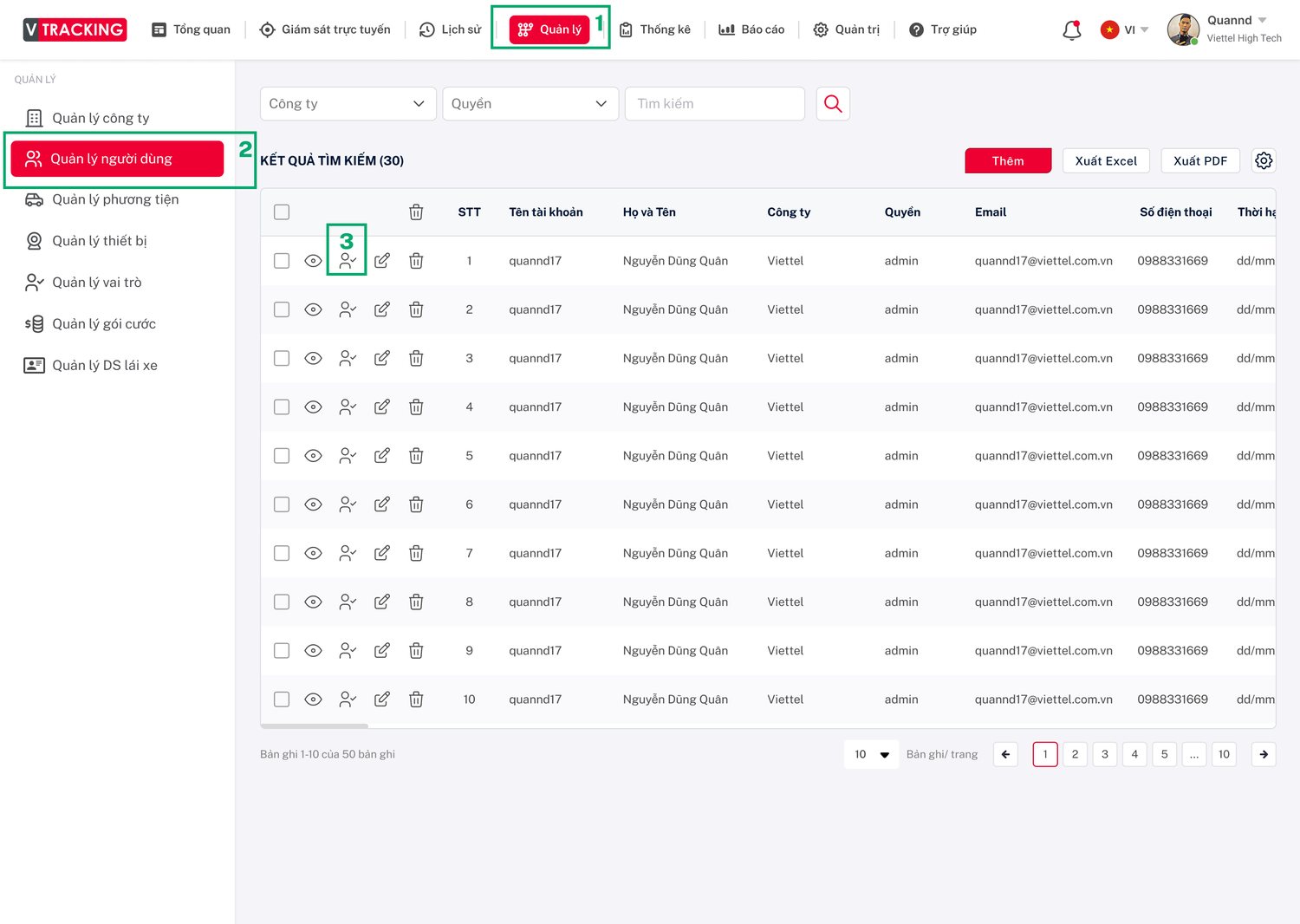Click the table horizontal scrollbar
The image size is (1300, 924).
(x=315, y=726)
